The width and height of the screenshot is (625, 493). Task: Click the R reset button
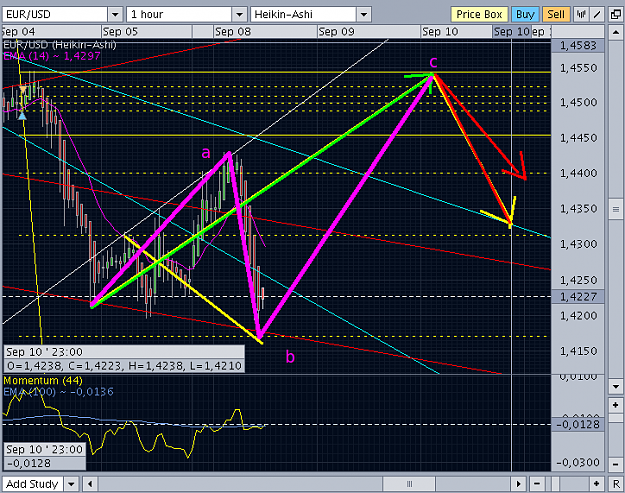(x=616, y=484)
